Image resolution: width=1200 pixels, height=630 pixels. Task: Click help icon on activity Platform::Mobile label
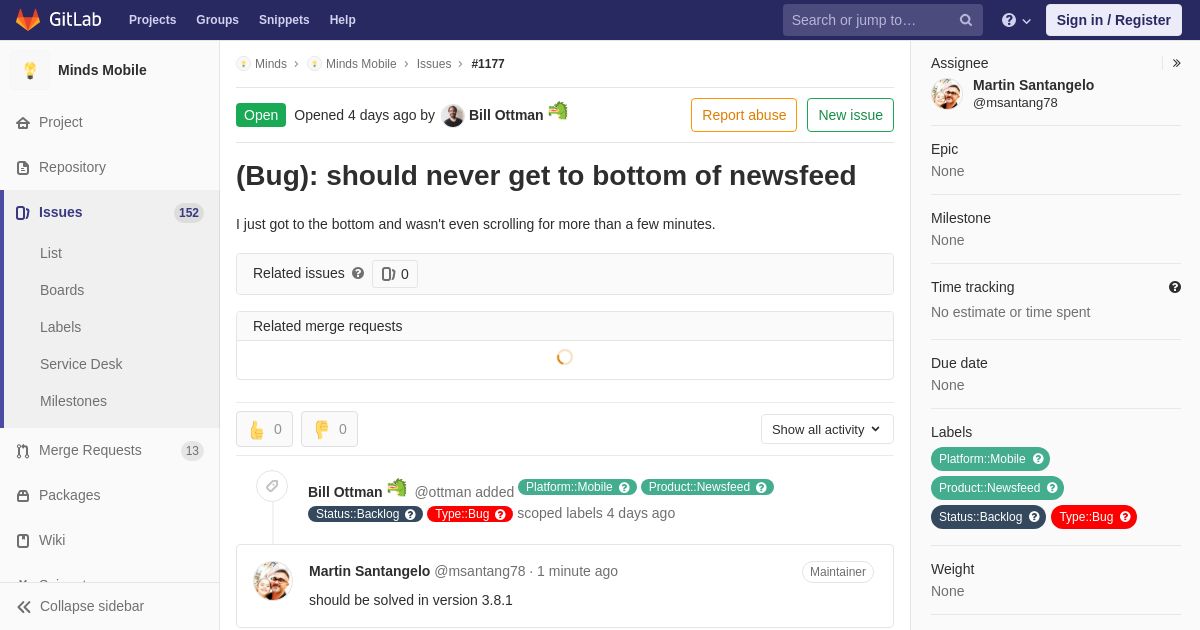(x=625, y=488)
